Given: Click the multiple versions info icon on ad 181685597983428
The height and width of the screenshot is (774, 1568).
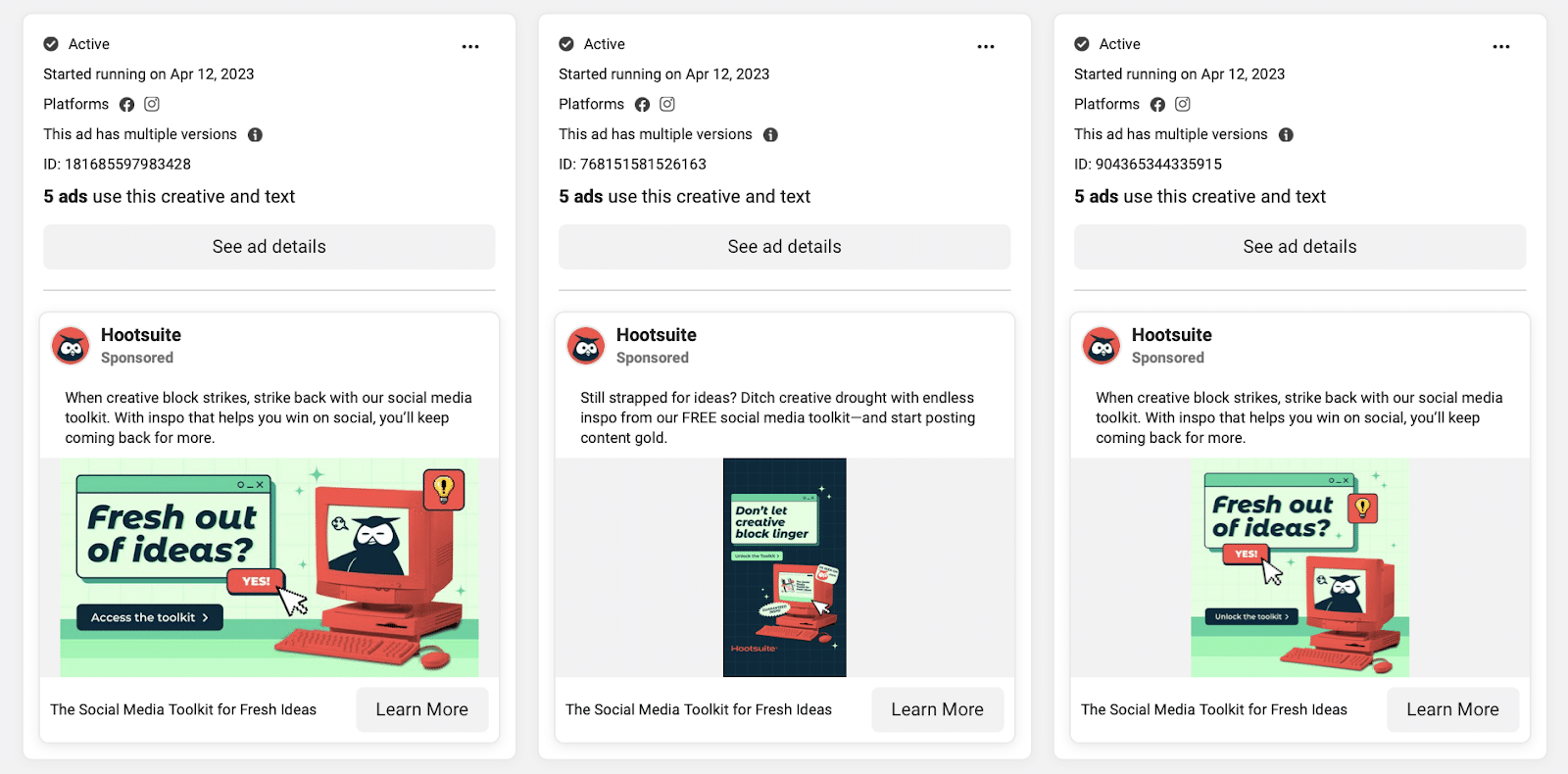Looking at the screenshot, I should [x=255, y=134].
